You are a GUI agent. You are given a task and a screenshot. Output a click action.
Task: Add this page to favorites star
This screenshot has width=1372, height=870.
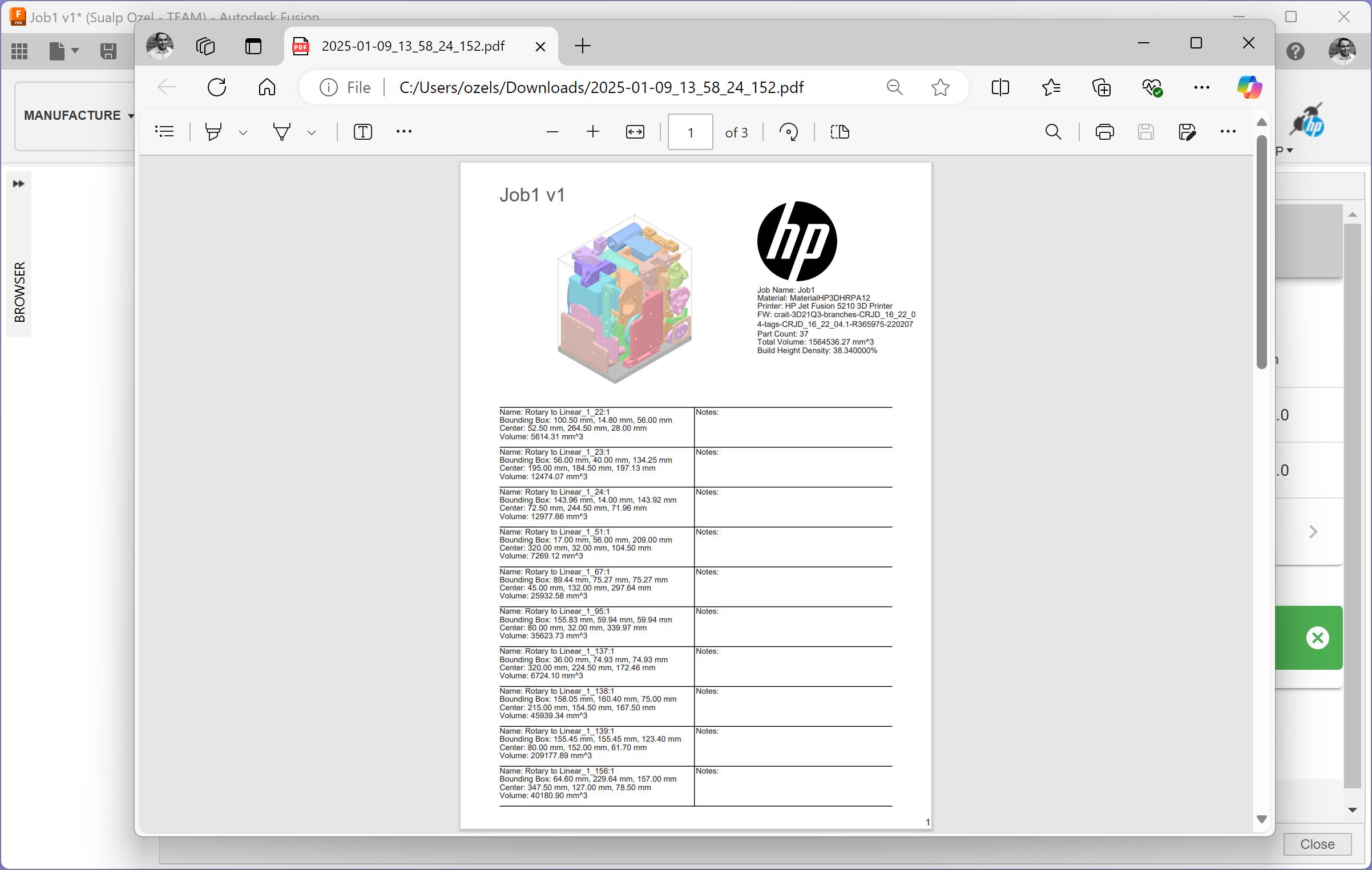[x=940, y=87]
